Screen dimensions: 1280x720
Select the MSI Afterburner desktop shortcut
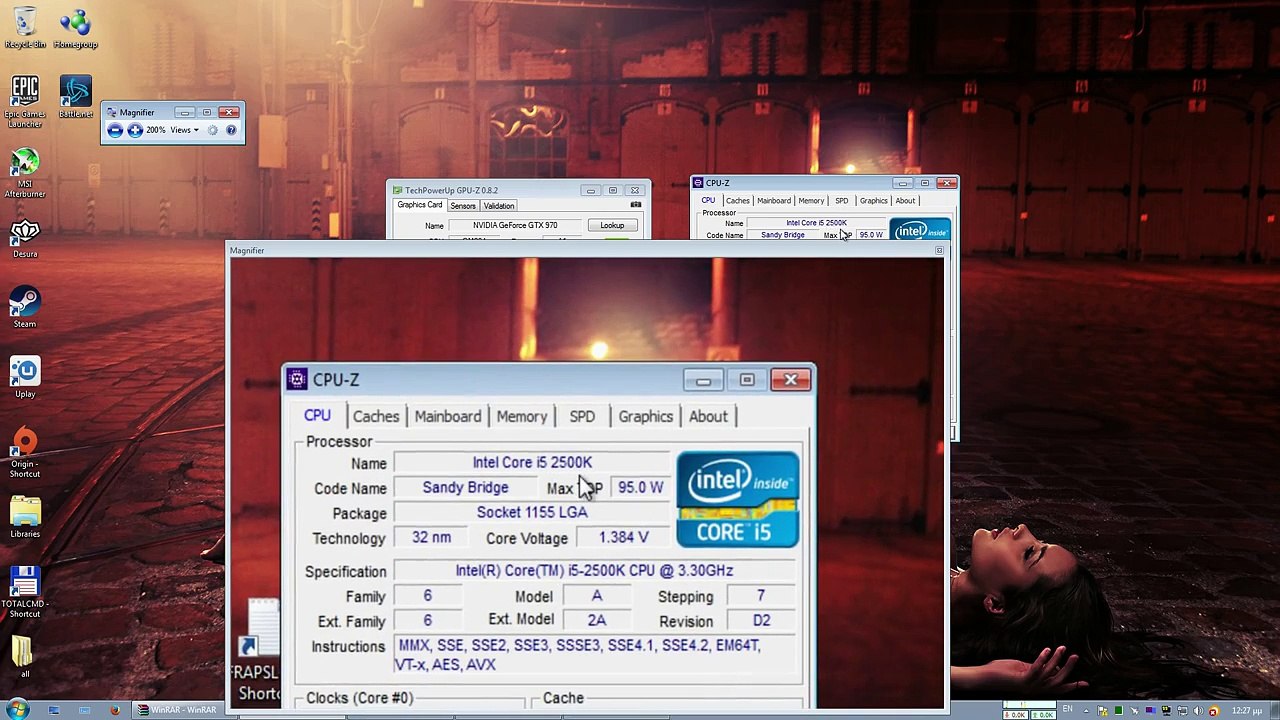(x=25, y=173)
